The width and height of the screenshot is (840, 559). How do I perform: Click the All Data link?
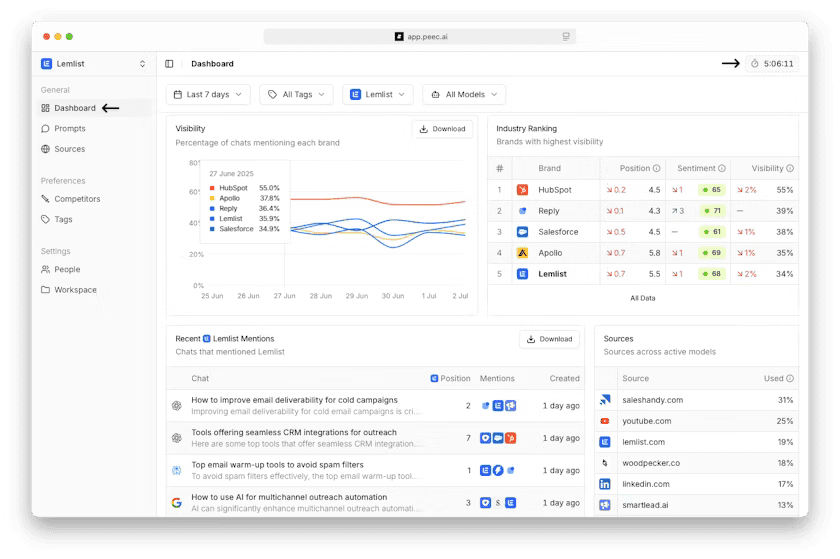coord(643,298)
